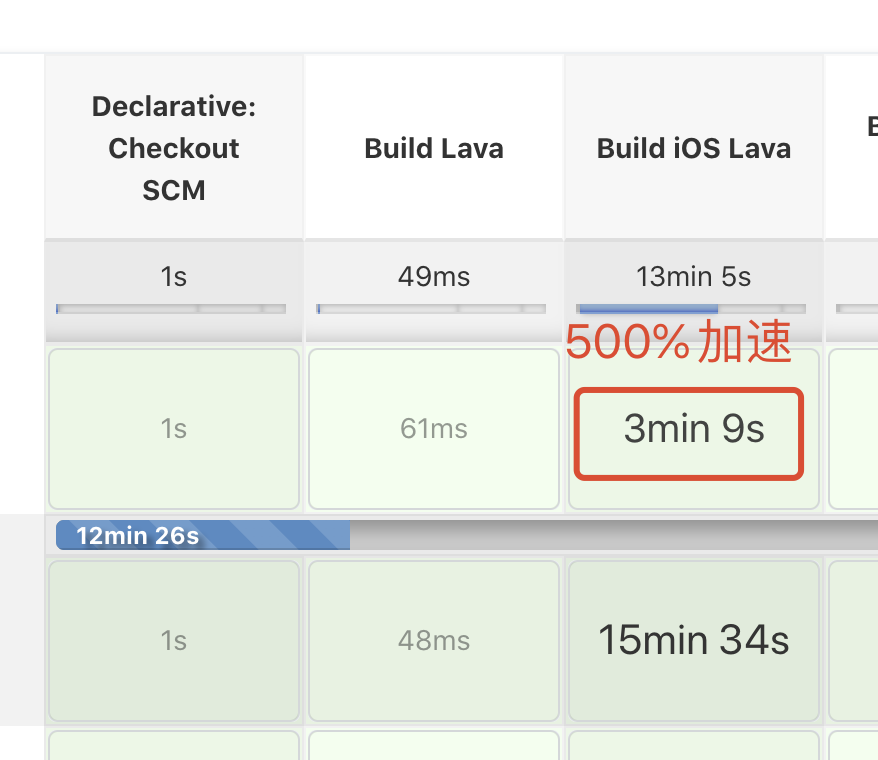The width and height of the screenshot is (878, 760).
Task: Click the partial bottom-row cell under Build Lava
Action: coord(434,746)
